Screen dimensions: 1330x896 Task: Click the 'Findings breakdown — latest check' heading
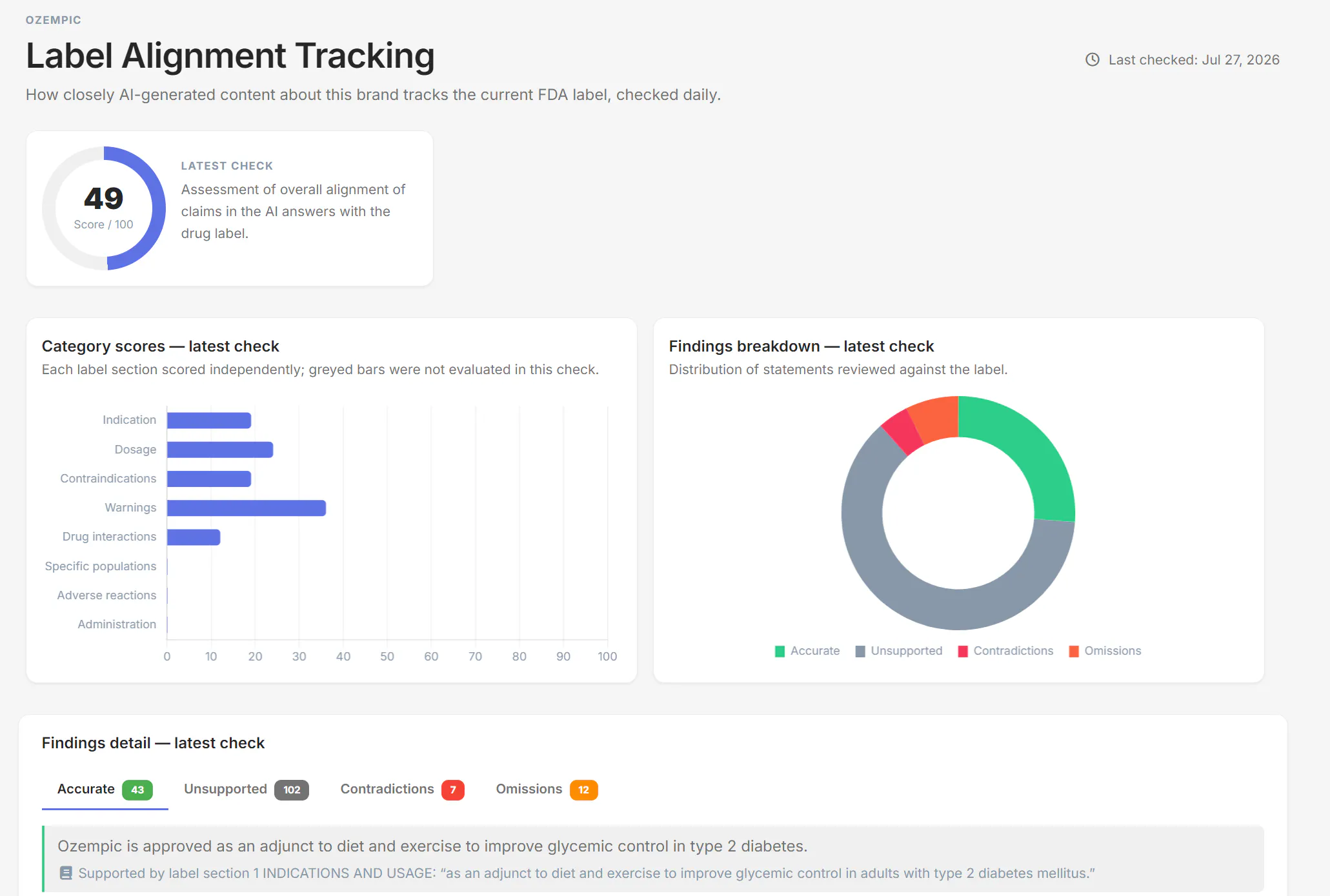801,346
